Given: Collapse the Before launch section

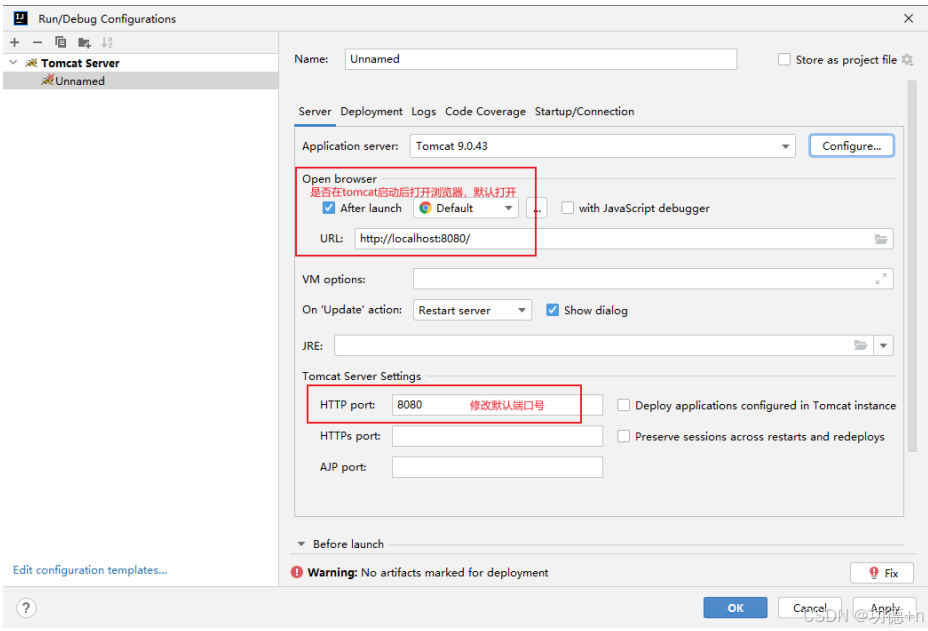Looking at the screenshot, I should pos(301,543).
